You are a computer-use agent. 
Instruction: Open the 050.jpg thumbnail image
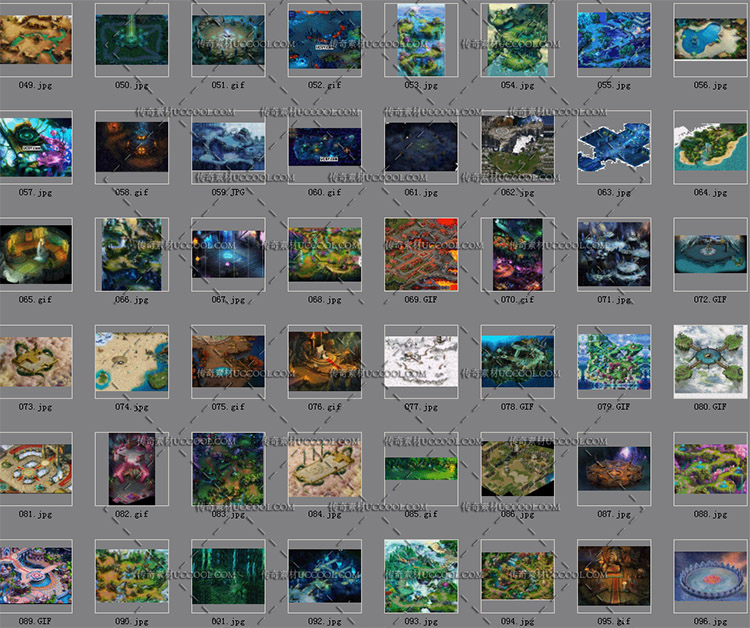(x=132, y=39)
